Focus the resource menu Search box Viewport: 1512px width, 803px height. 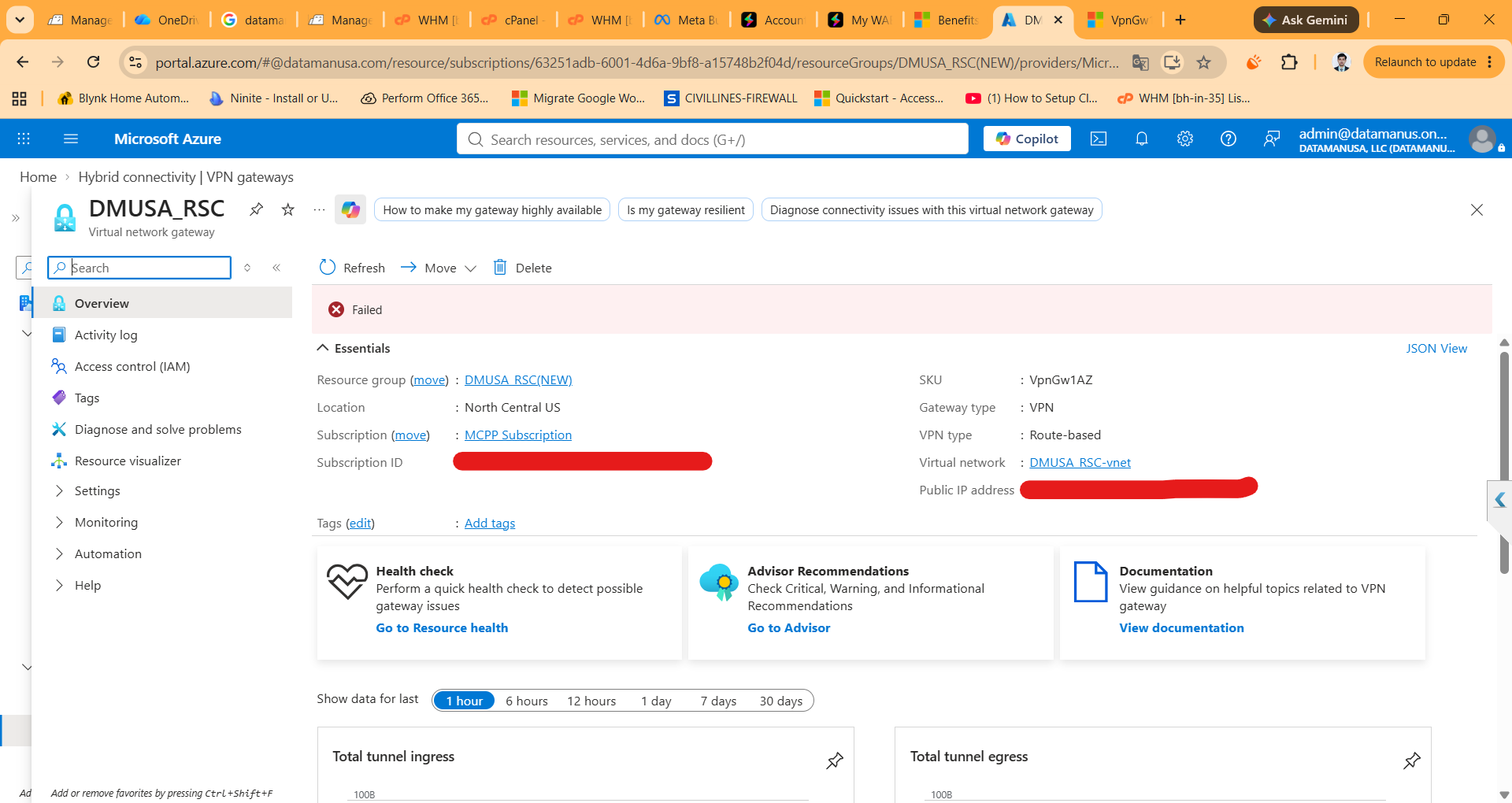(x=139, y=268)
